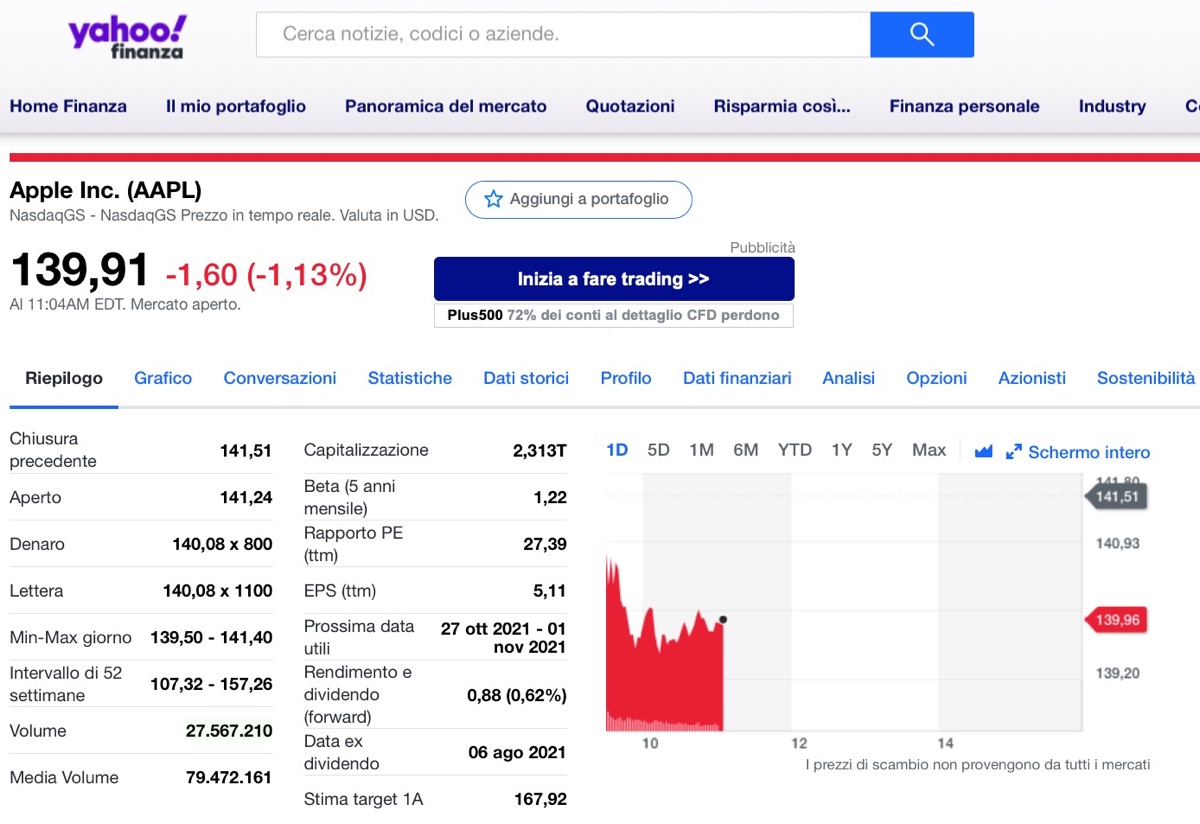Select the Max chart range
This screenshot has height=824, width=1200.
click(929, 450)
